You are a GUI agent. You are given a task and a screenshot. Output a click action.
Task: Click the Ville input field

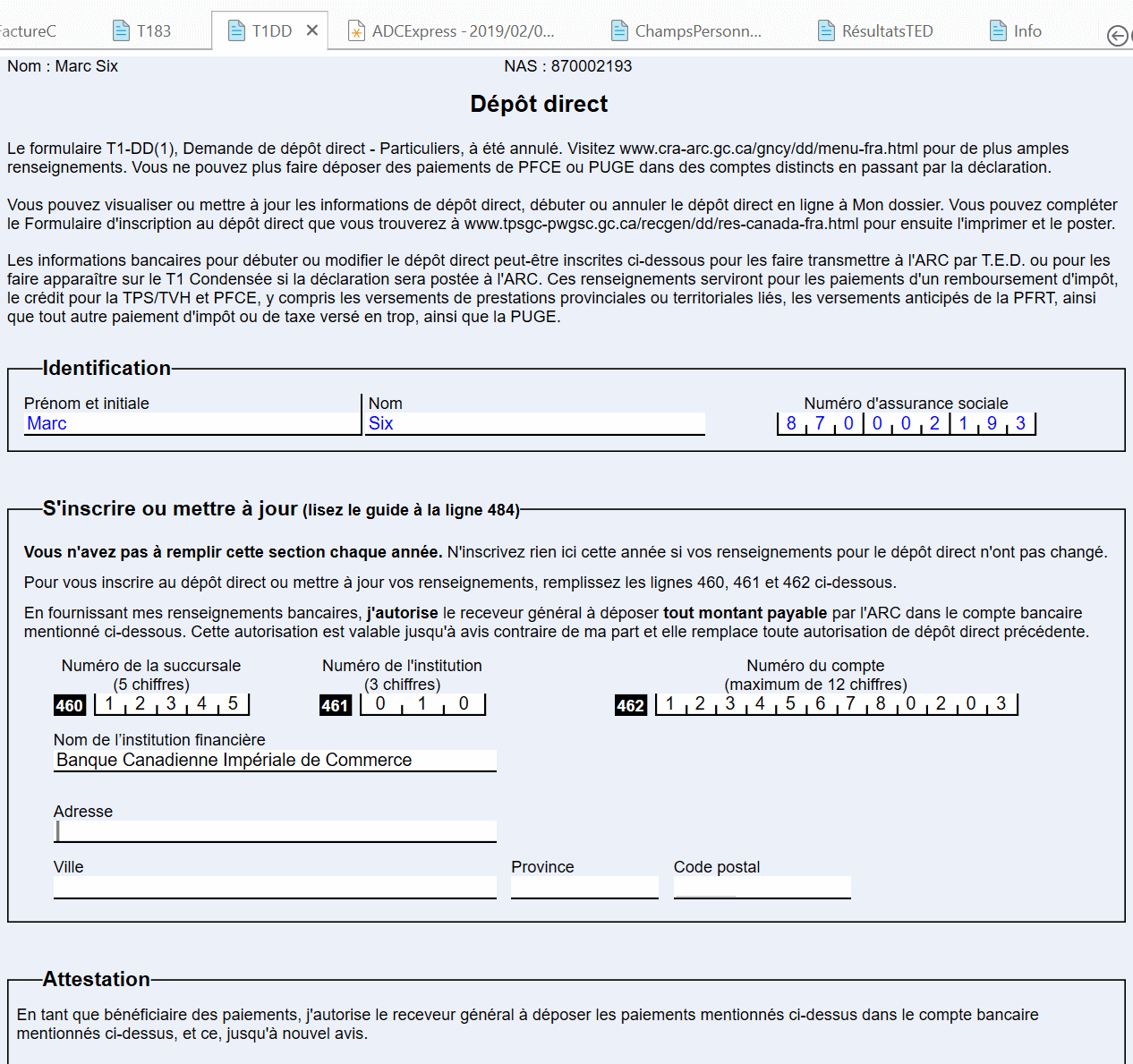click(275, 888)
